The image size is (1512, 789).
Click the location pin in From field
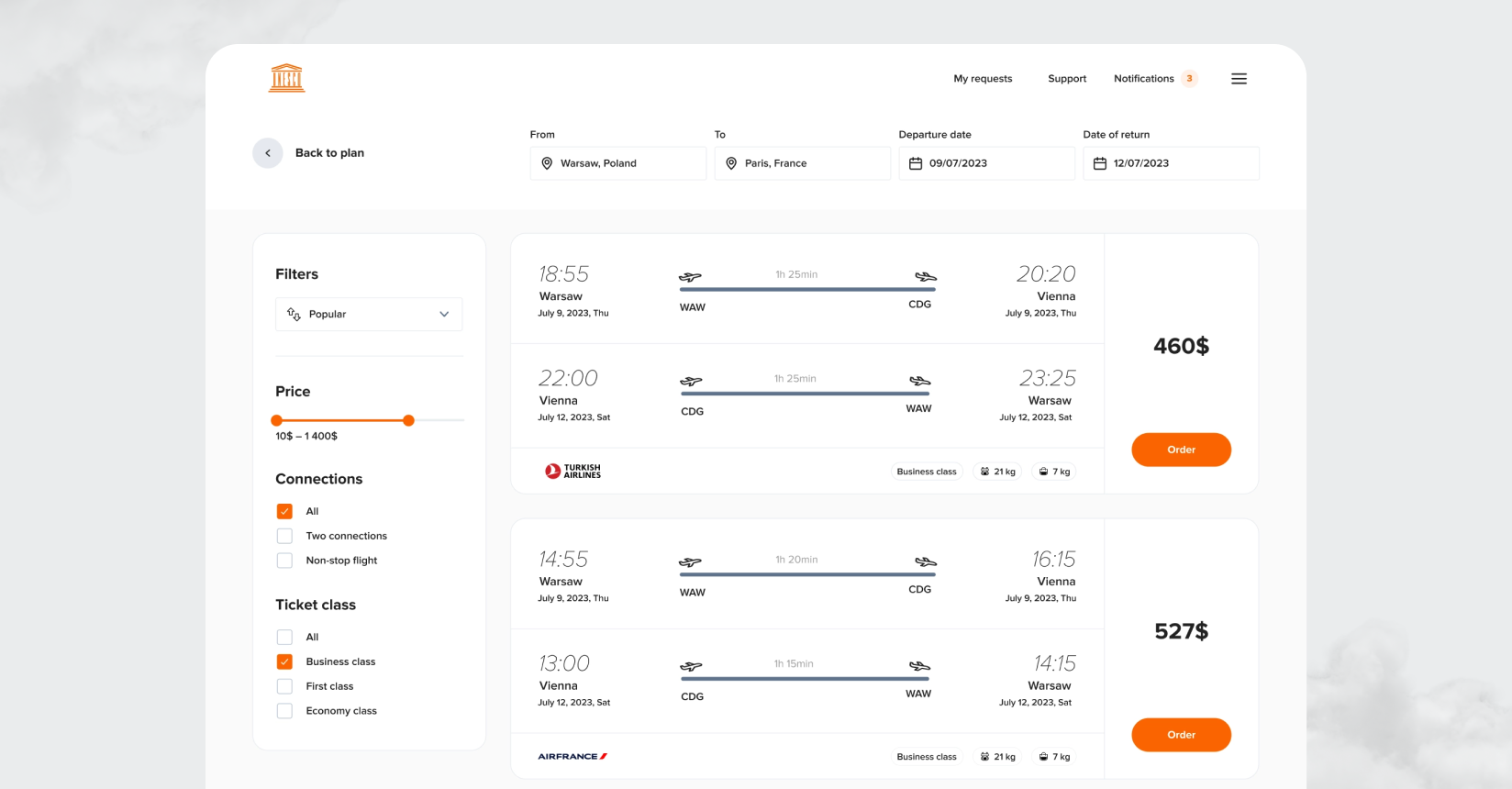click(547, 163)
